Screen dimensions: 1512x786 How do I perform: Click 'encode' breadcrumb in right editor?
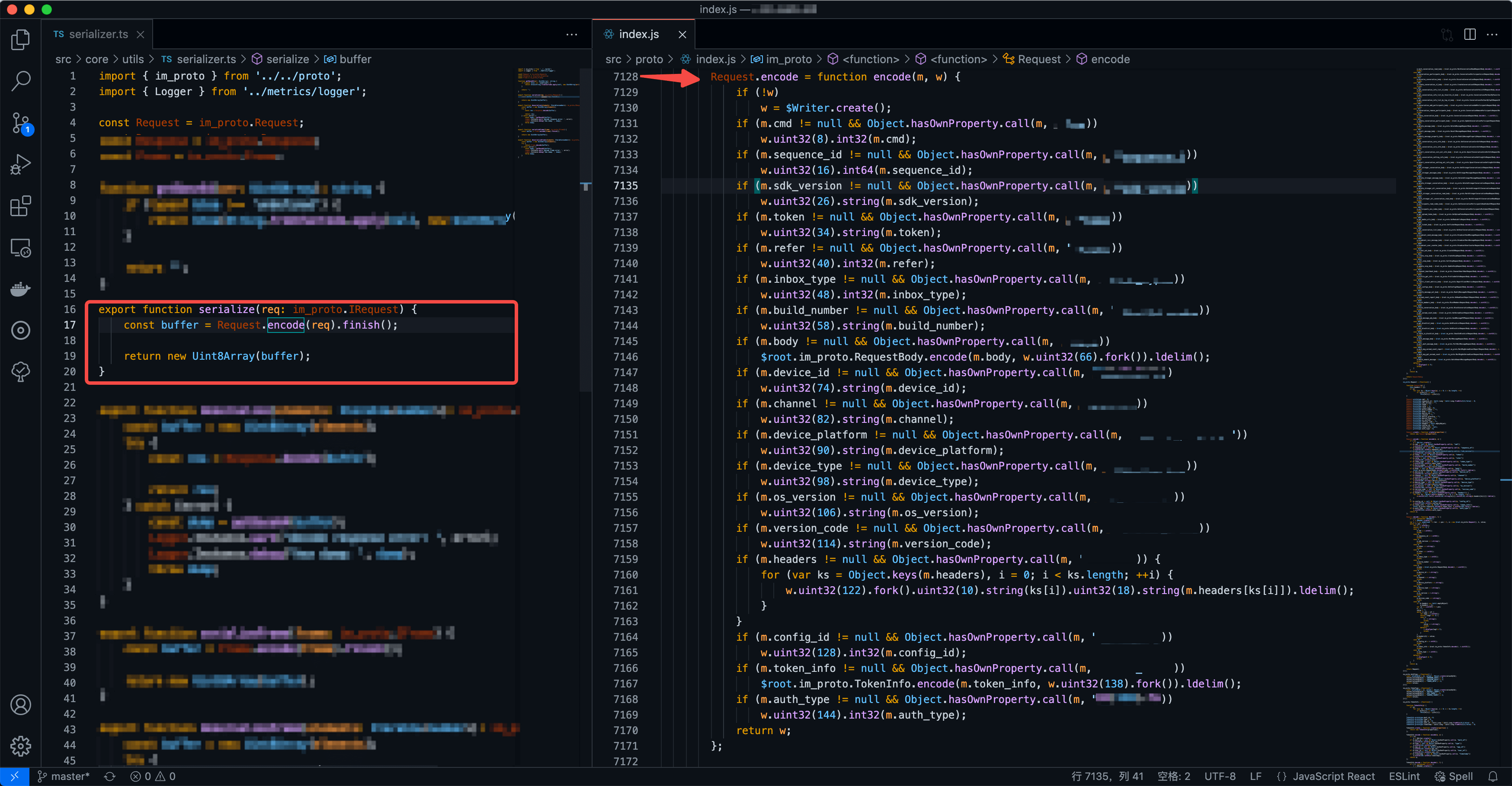pos(1103,59)
